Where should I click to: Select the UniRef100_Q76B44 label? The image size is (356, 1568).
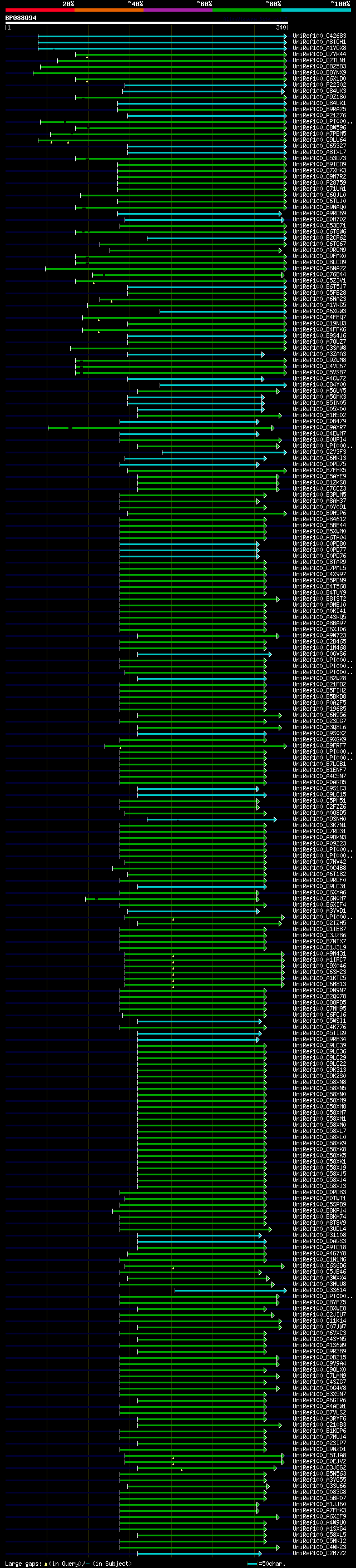319,275
